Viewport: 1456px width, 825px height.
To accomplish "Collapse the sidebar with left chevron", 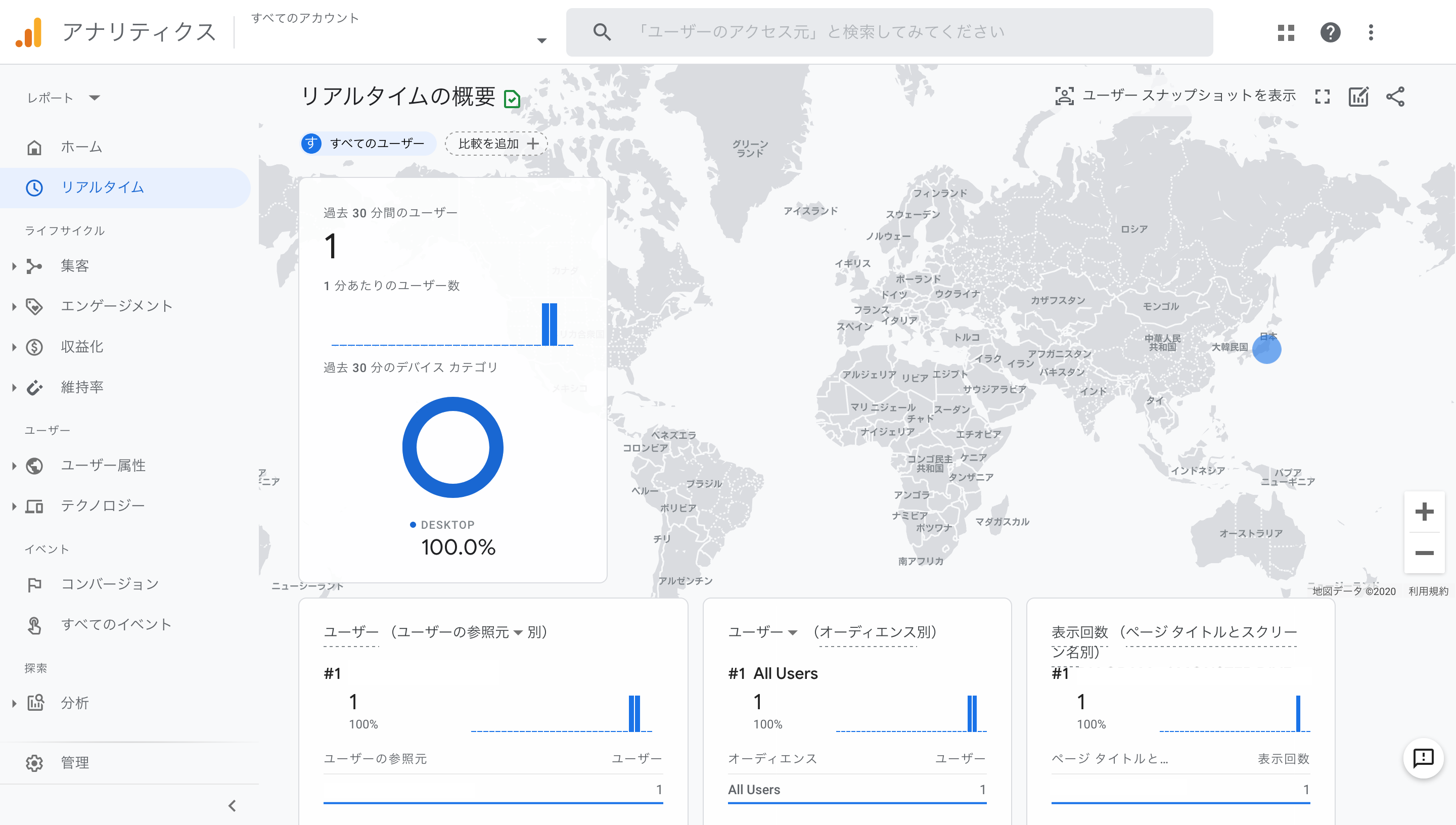I will click(232, 805).
